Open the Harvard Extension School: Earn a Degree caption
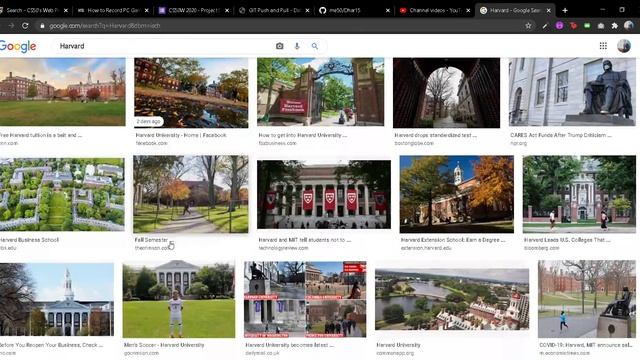640x360 pixels. click(453, 240)
